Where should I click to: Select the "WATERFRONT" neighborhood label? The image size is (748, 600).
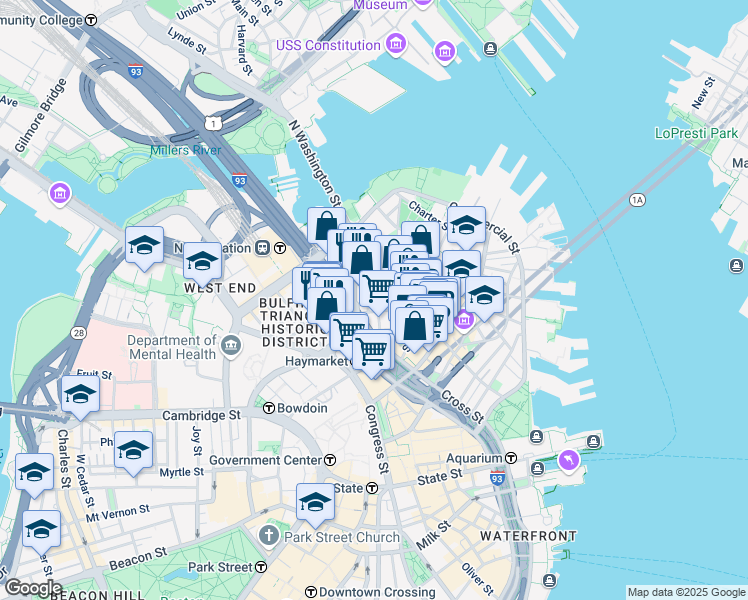529,536
